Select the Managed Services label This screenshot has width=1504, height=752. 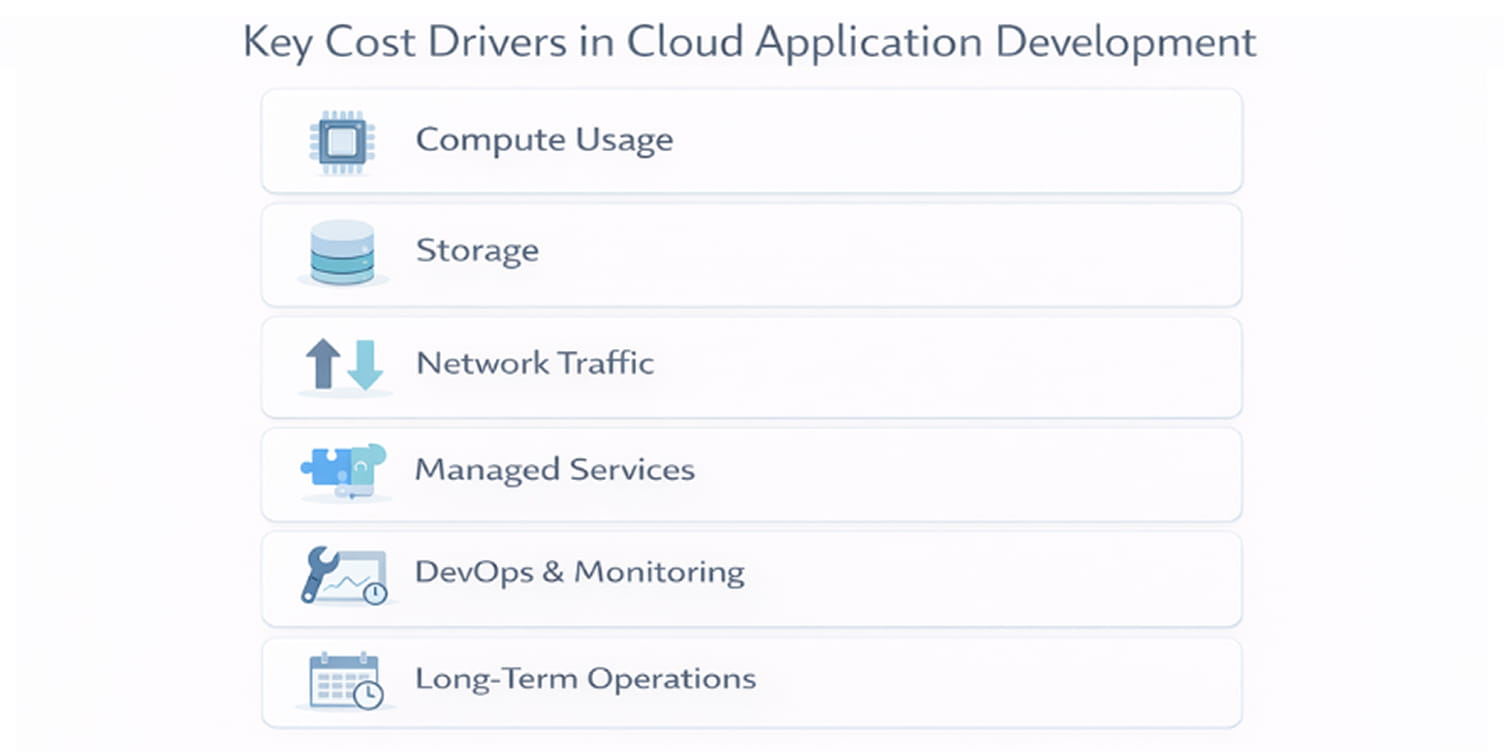[x=553, y=468]
